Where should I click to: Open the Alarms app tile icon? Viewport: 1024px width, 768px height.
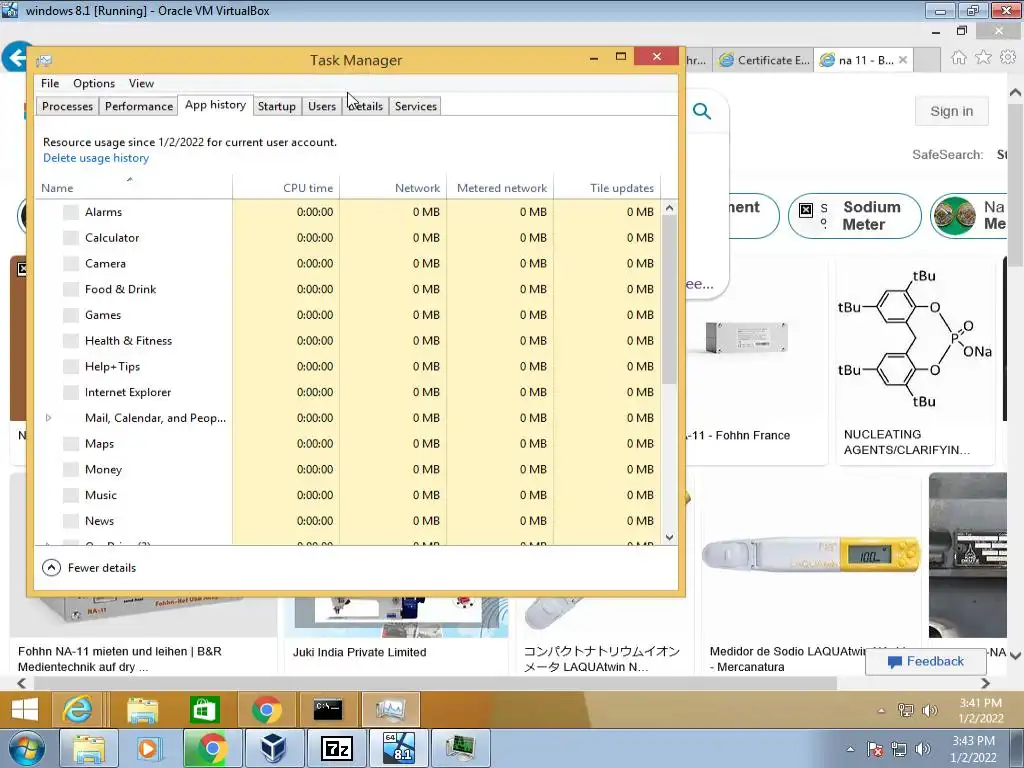pyautogui.click(x=71, y=212)
